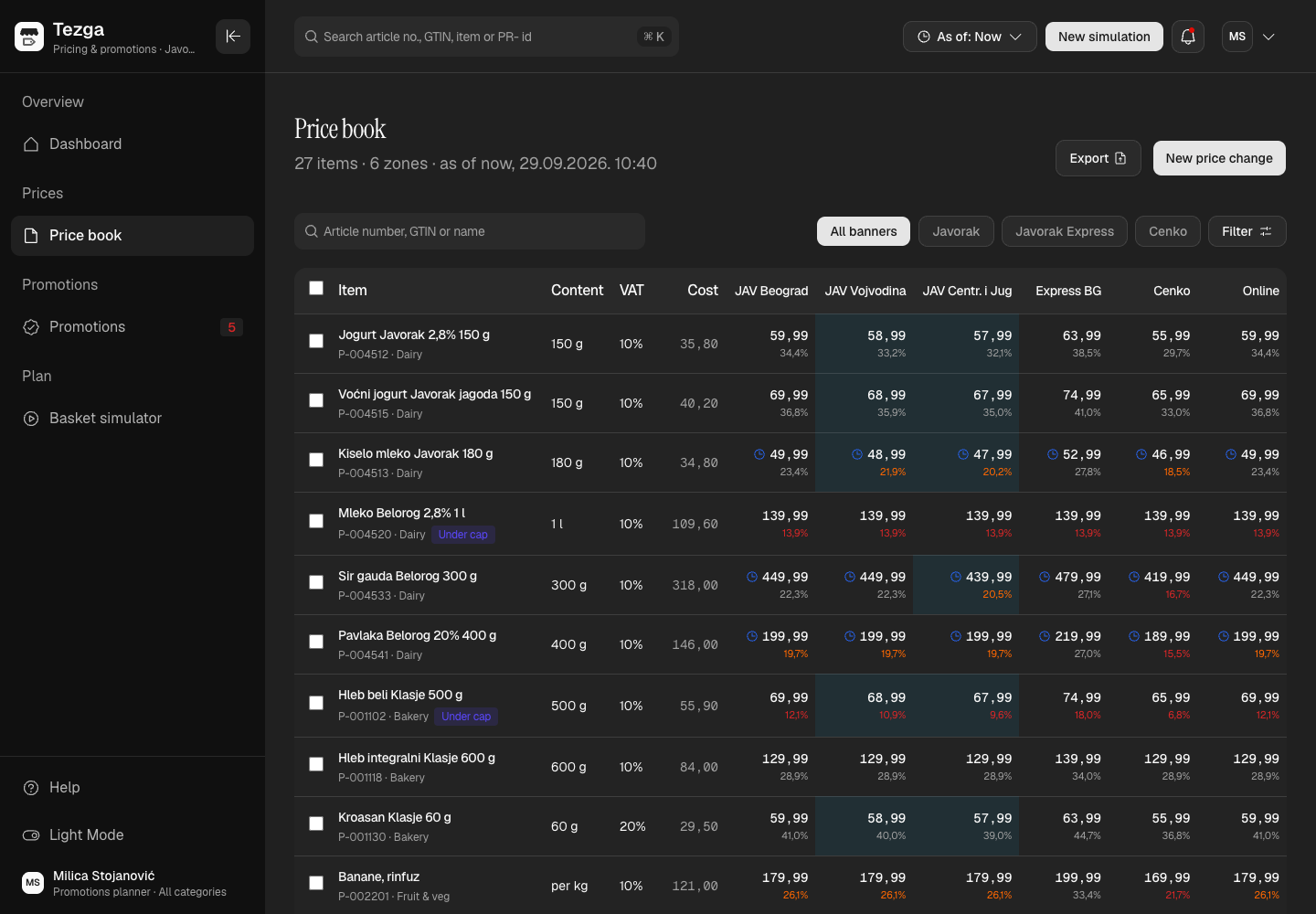Focus the Article number, GTIN or name field
The height and width of the screenshot is (914, 1316).
tap(470, 231)
